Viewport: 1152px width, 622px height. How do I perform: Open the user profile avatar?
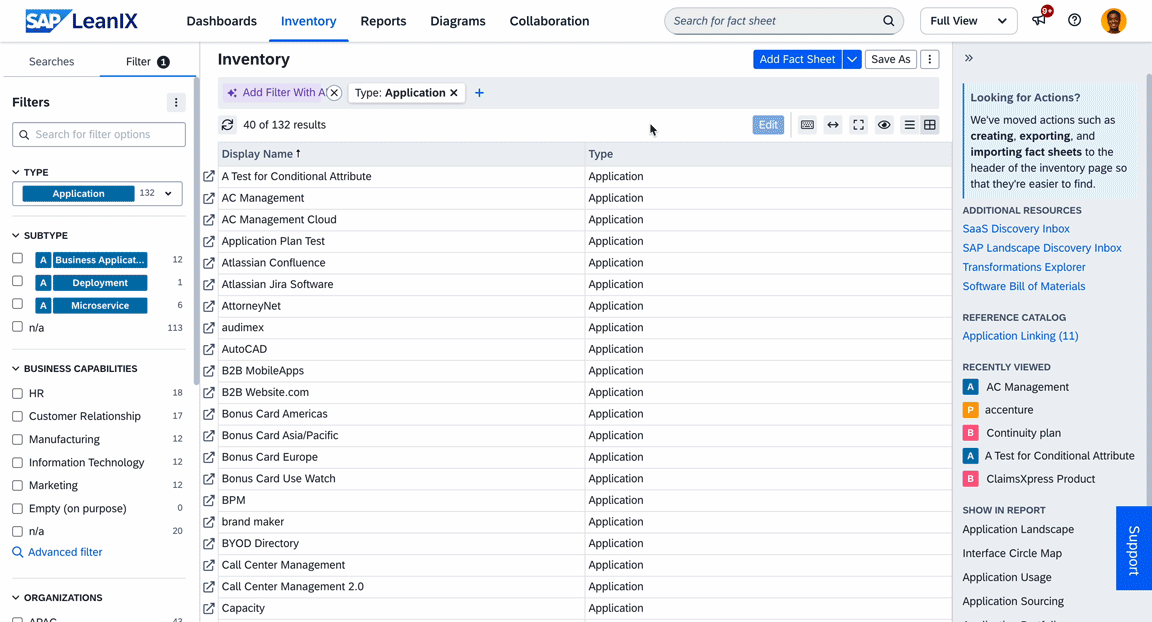pos(1113,21)
